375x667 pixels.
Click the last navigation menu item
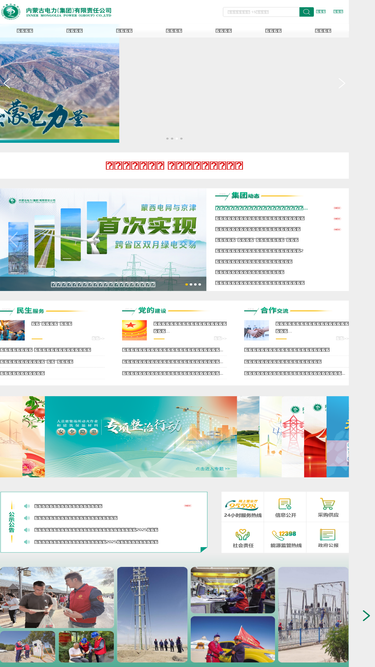pos(323,31)
